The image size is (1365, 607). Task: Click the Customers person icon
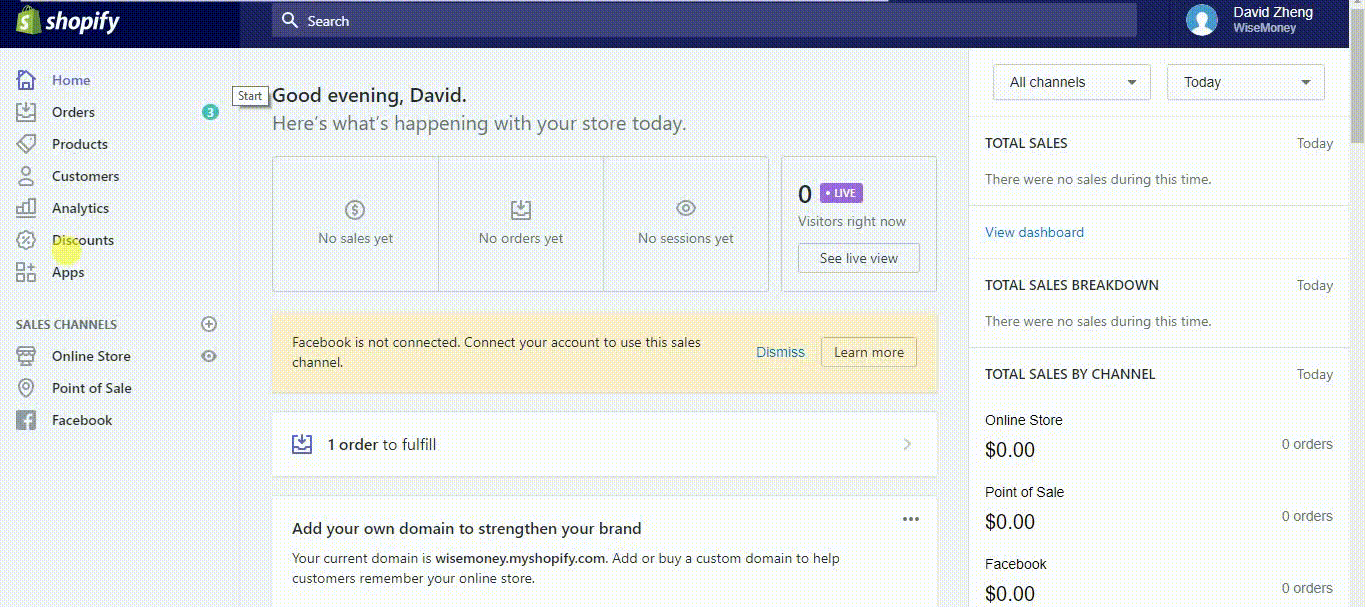point(26,176)
